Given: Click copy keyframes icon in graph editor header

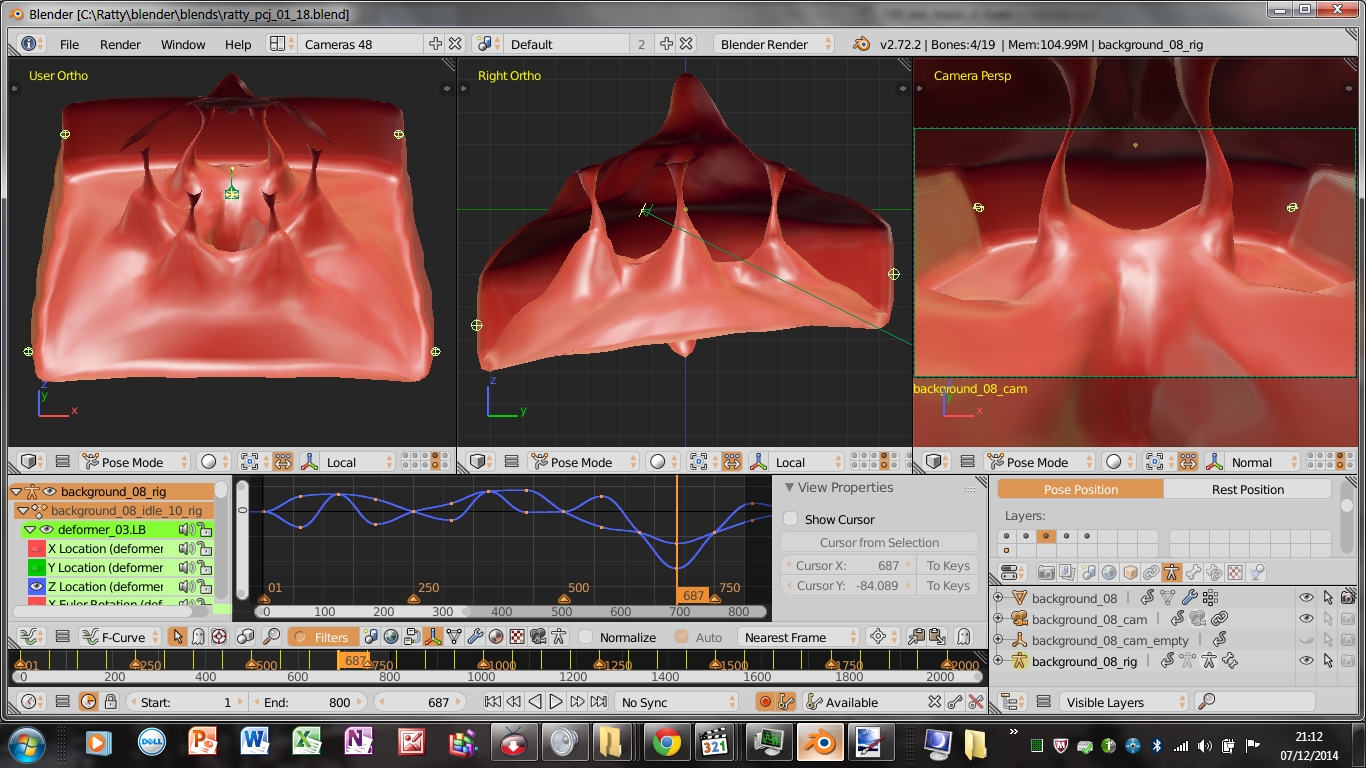Looking at the screenshot, I should point(916,637).
